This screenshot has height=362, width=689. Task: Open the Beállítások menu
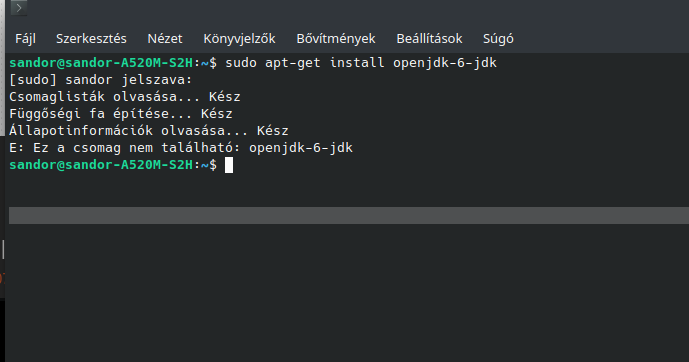(x=429, y=39)
